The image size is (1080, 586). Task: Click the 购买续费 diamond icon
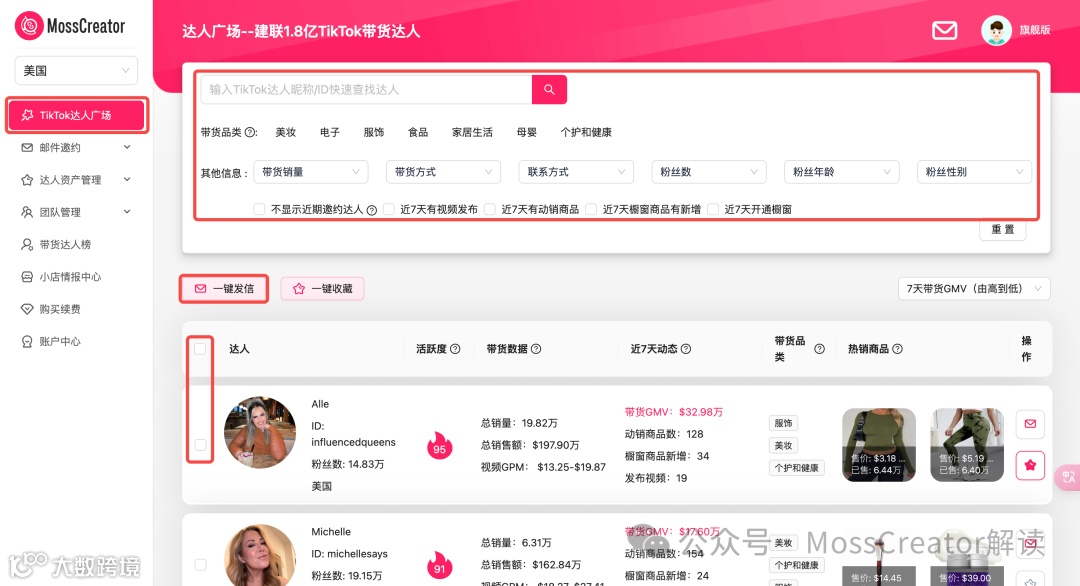(27, 309)
